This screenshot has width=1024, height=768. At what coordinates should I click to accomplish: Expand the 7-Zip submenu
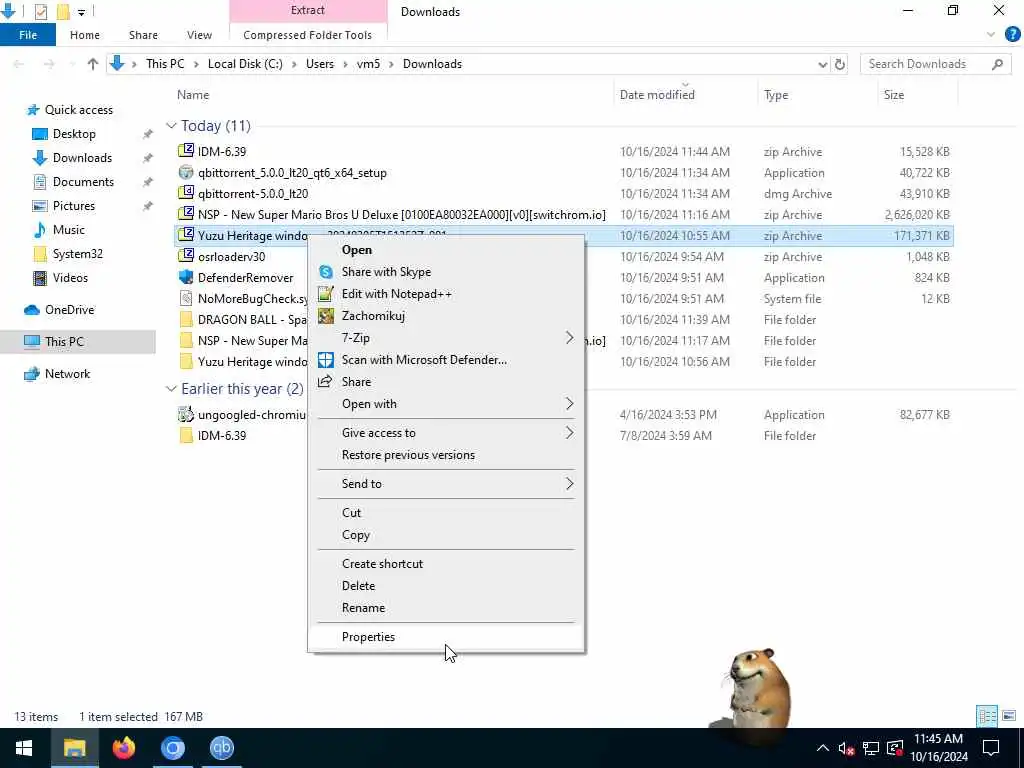coord(446,338)
